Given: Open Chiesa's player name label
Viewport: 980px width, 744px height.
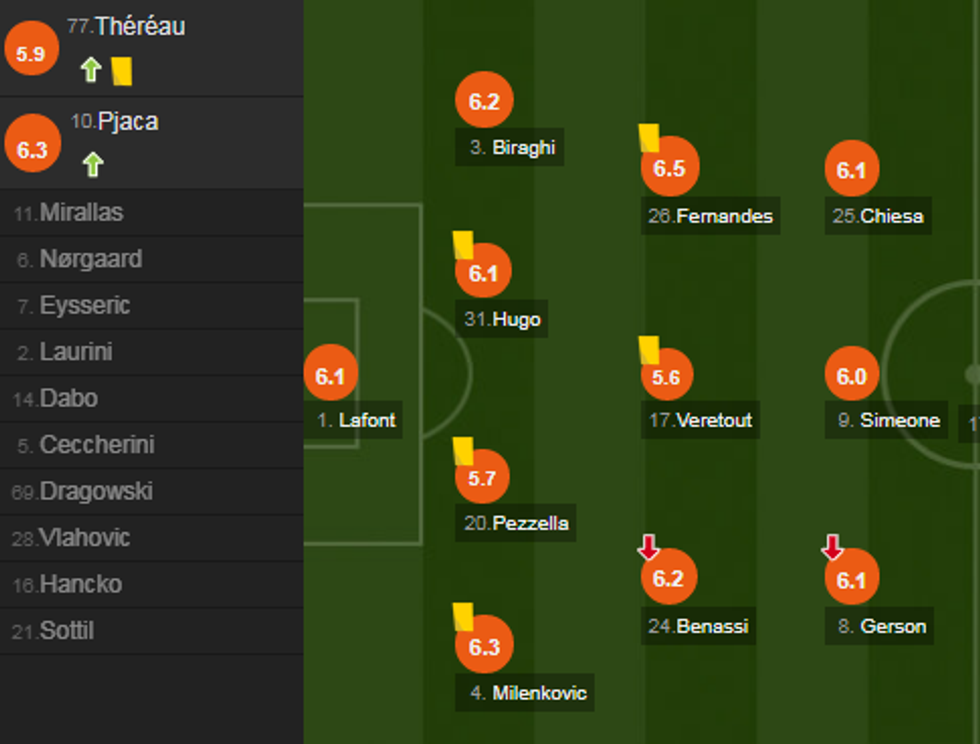Looking at the screenshot, I should click(x=878, y=216).
